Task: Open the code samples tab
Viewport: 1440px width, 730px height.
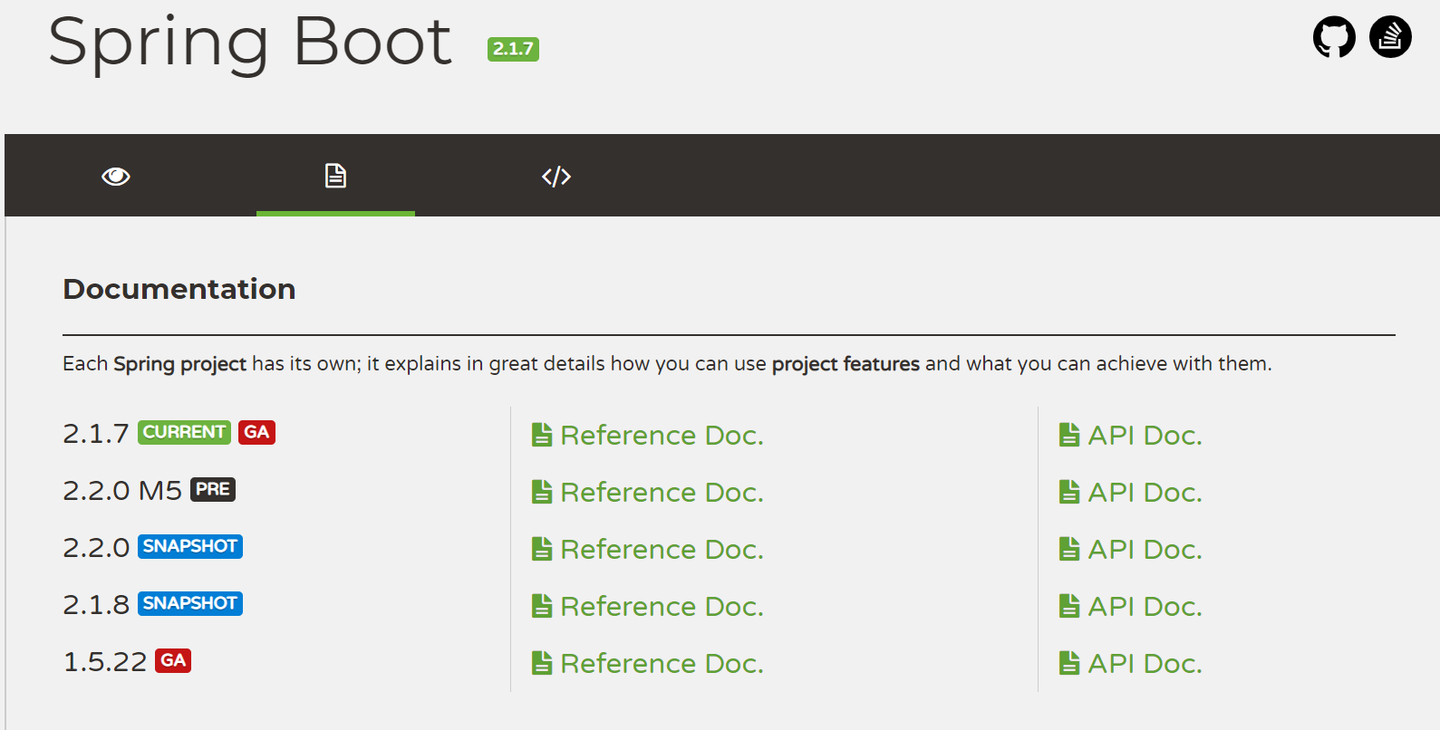Action: 556,176
